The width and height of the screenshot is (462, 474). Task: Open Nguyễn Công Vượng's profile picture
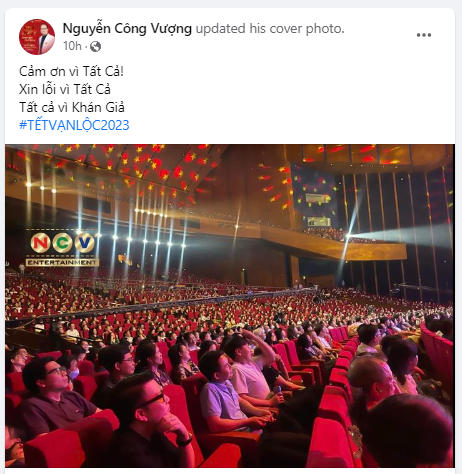pyautogui.click(x=37, y=37)
